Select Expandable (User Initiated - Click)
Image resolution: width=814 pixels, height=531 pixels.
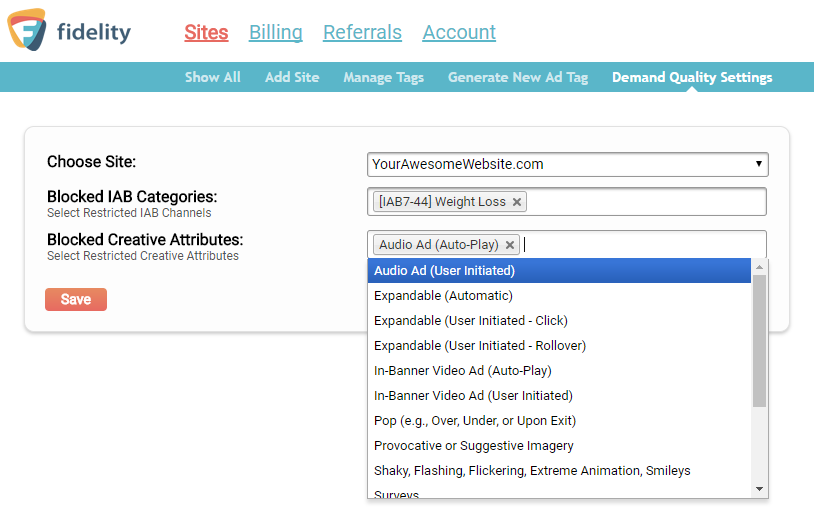click(x=470, y=321)
